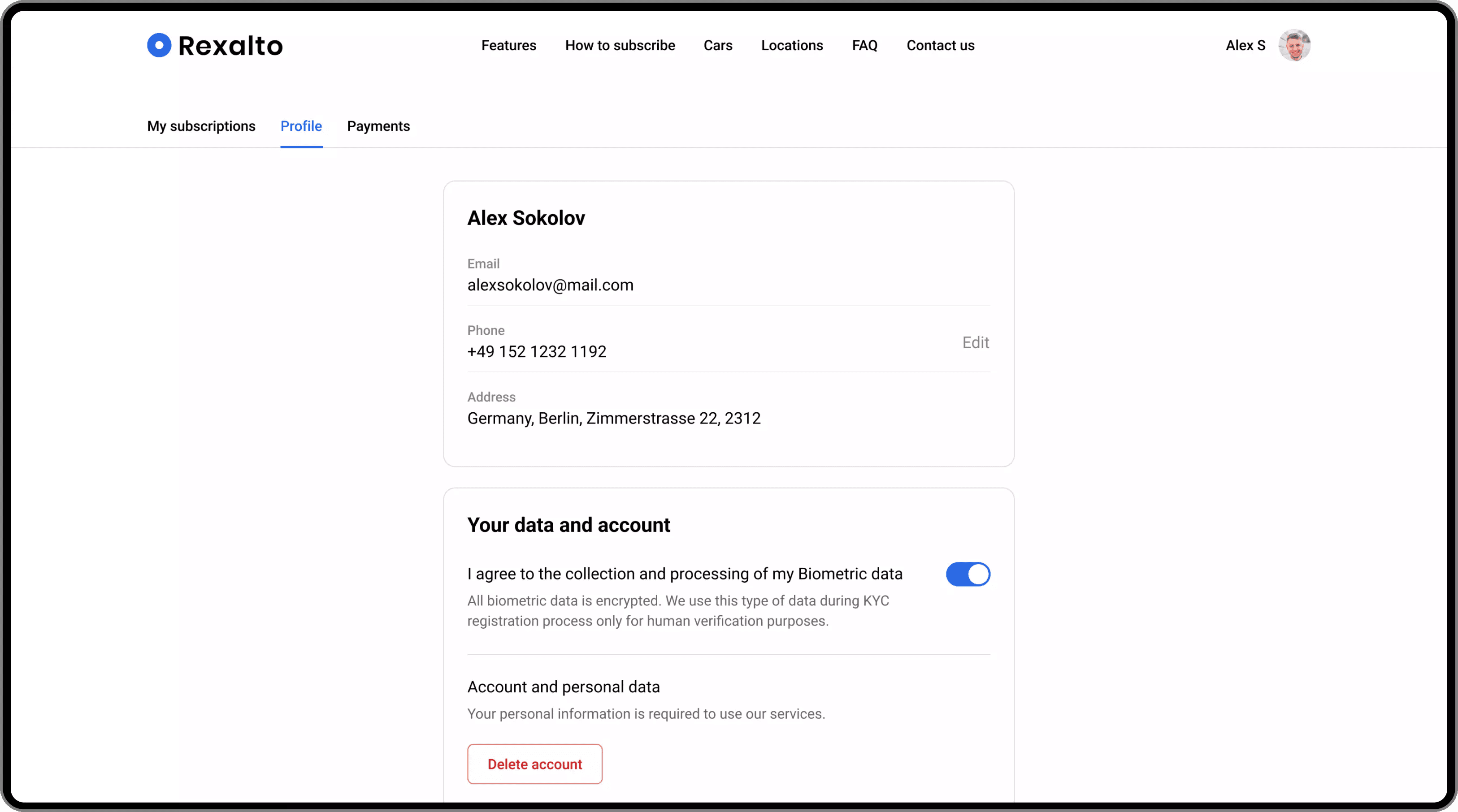This screenshot has height=812, width=1458.
Task: Open the FAQ page
Action: (864, 45)
